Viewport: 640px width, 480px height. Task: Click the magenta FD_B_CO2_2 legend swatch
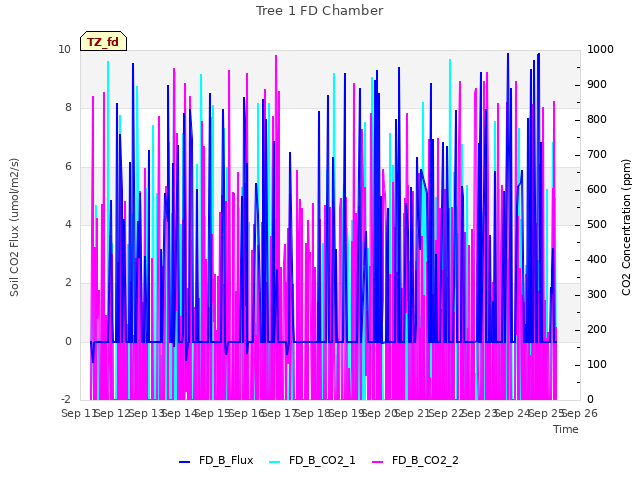click(x=378, y=462)
